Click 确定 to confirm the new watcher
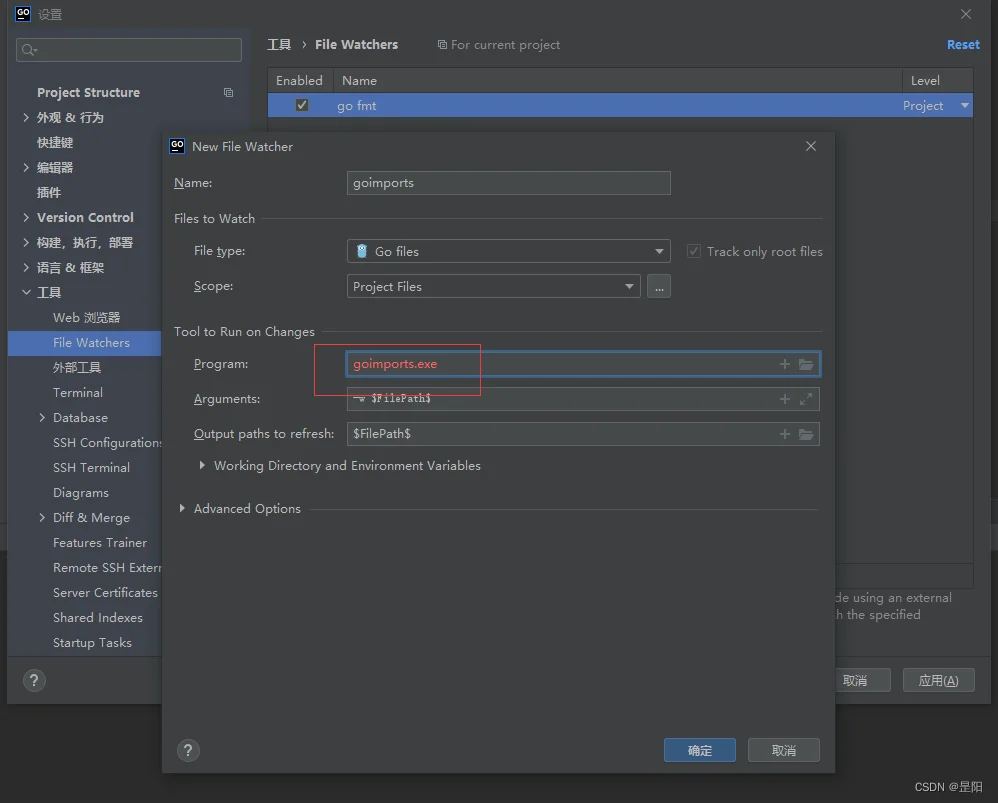 [699, 750]
